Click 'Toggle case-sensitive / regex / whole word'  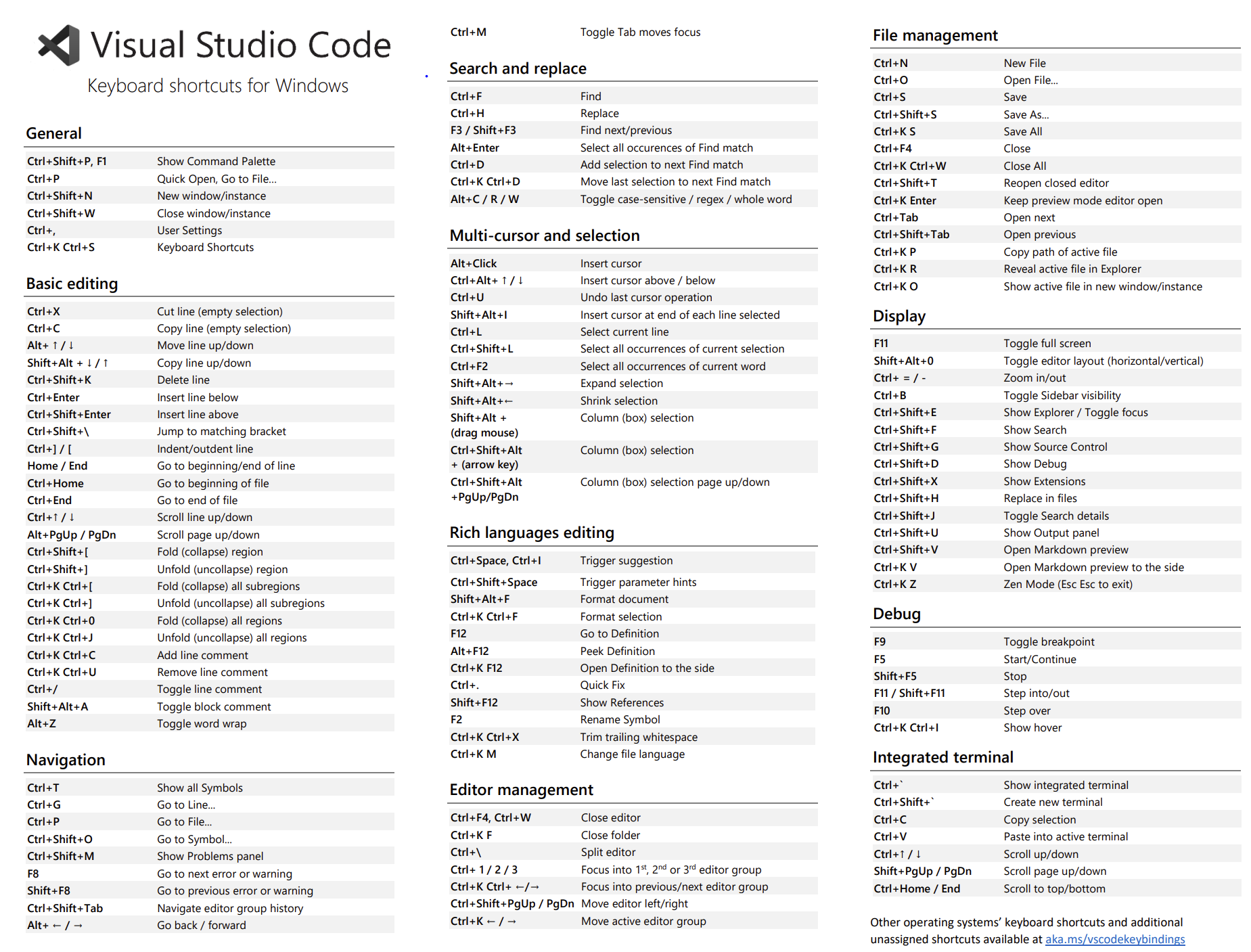(686, 199)
